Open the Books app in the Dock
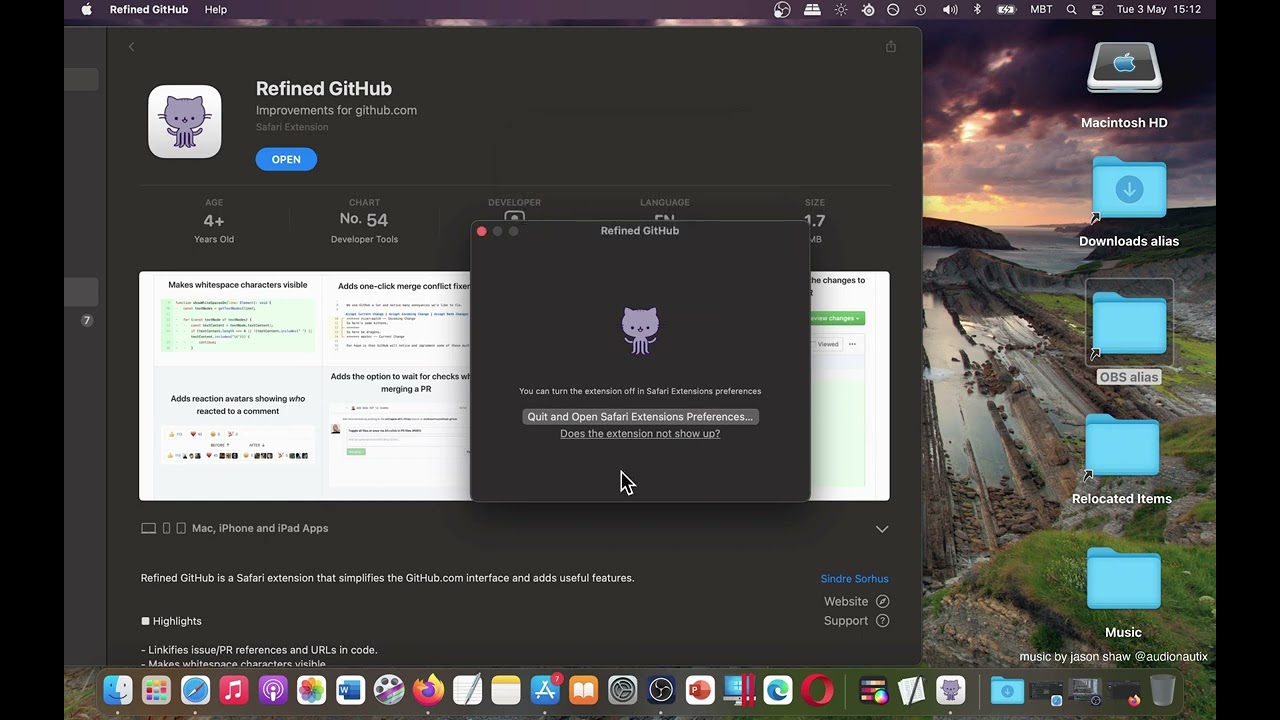The image size is (1280, 720). [x=584, y=690]
